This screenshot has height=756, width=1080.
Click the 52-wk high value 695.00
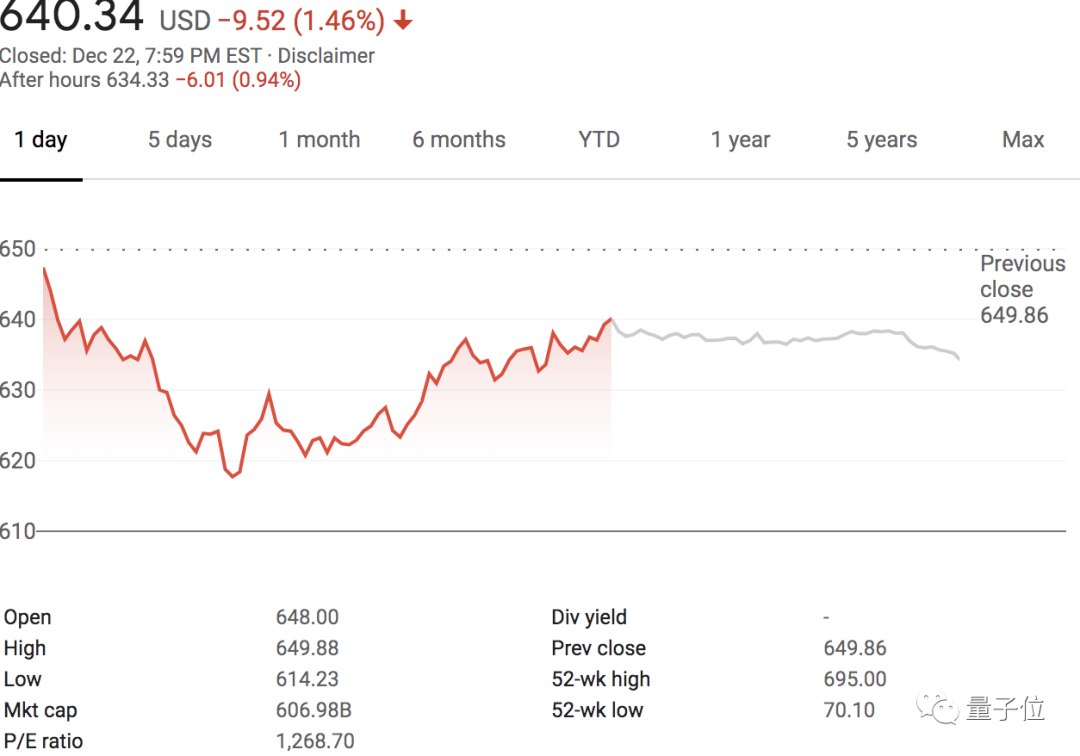click(x=855, y=679)
